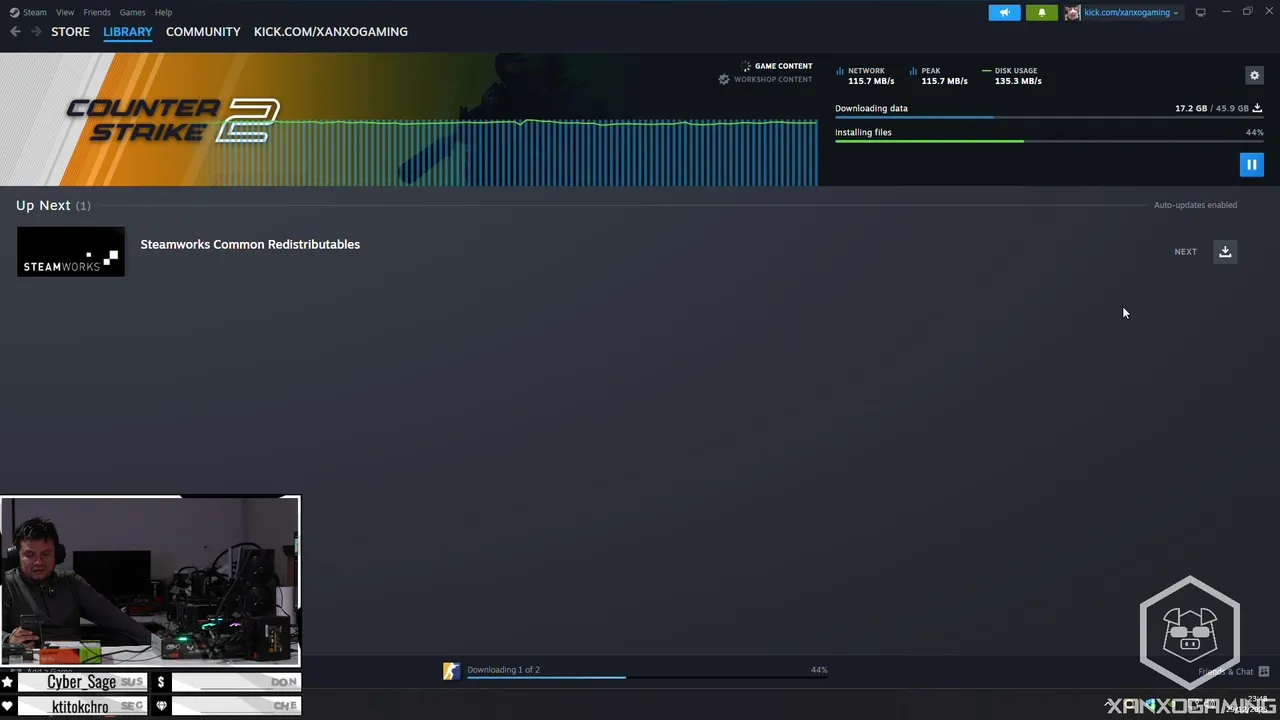This screenshot has height=720, width=1280.
Task: Open the View menu
Action: pyautogui.click(x=65, y=12)
